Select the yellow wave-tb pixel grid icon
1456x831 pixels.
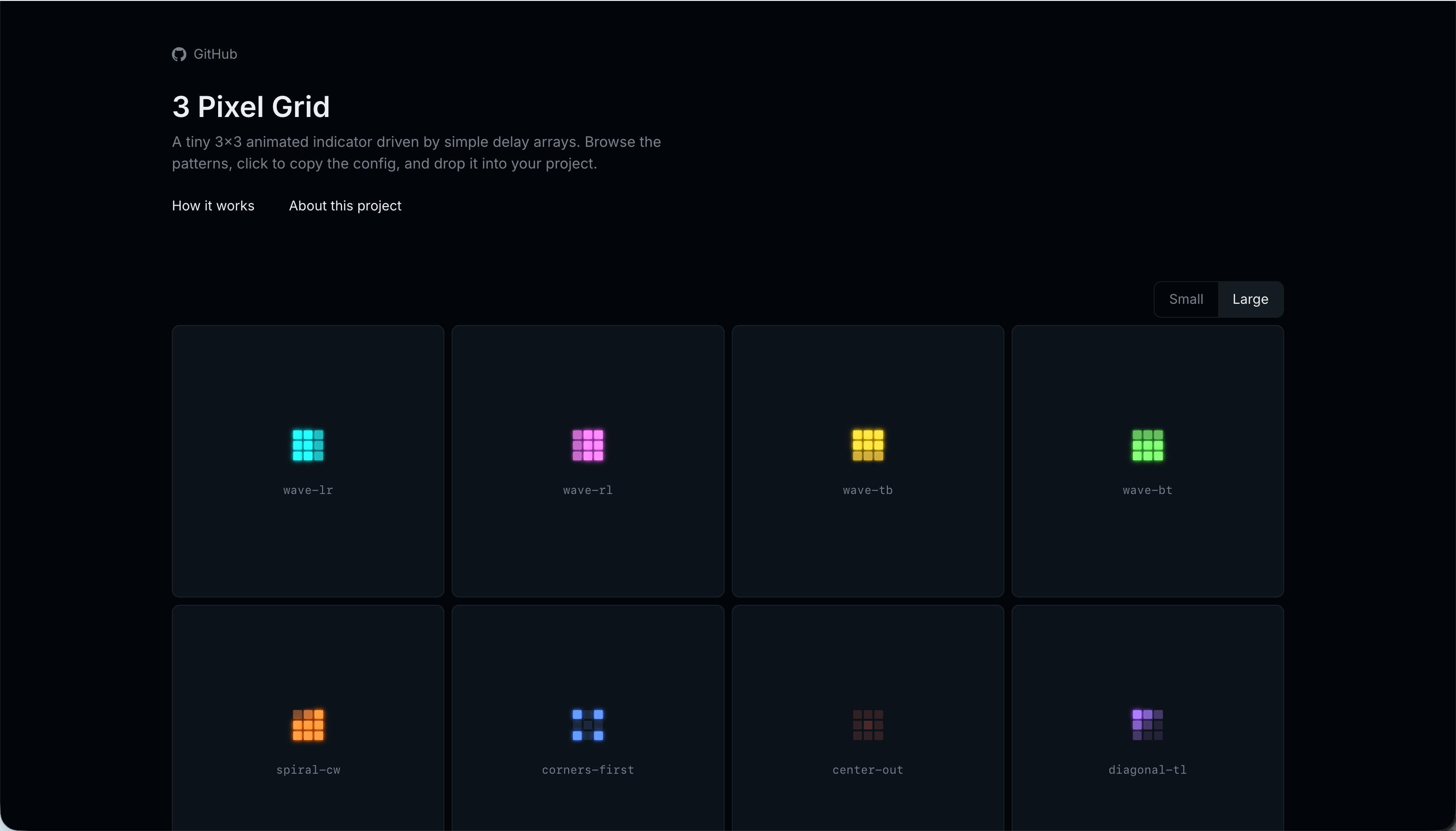tap(867, 445)
